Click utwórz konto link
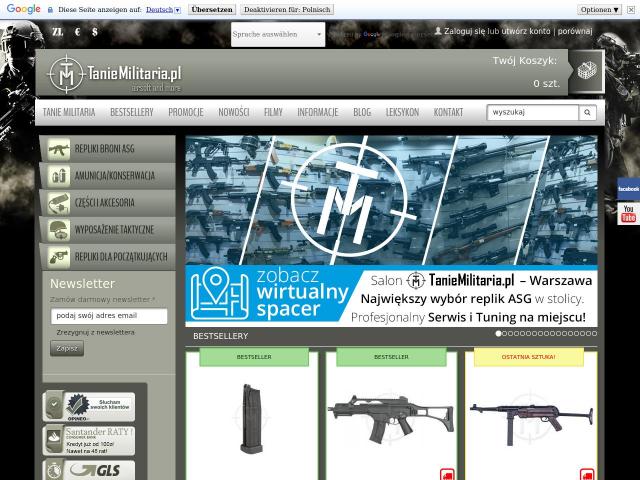 pyautogui.click(x=528, y=31)
